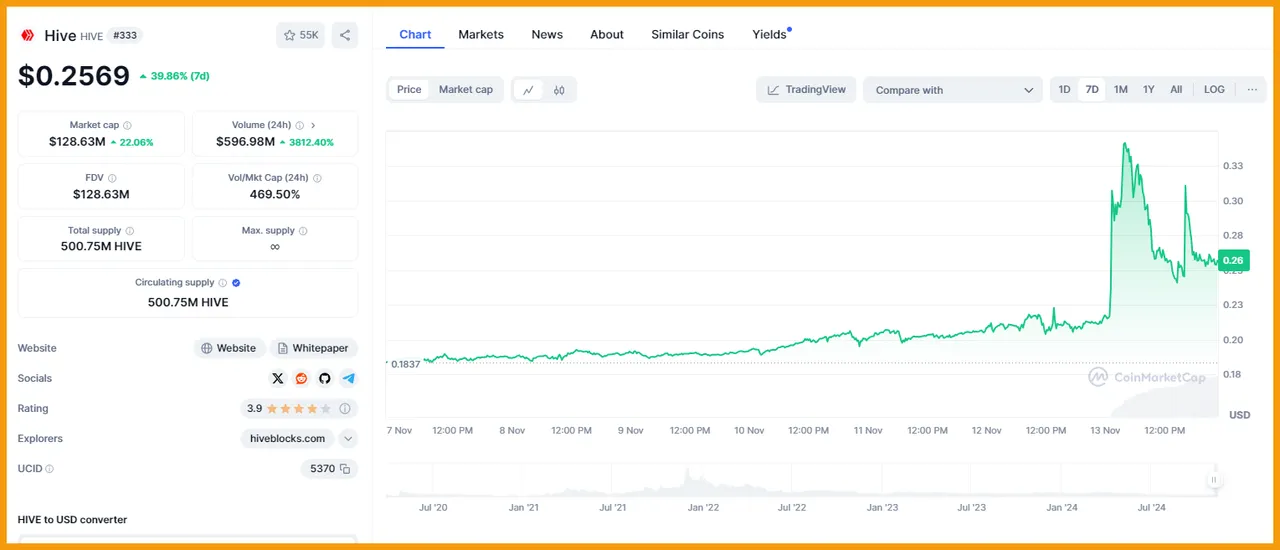The width and height of the screenshot is (1280, 550).
Task: Open Market cap info tooltip icon
Action: tap(127, 125)
